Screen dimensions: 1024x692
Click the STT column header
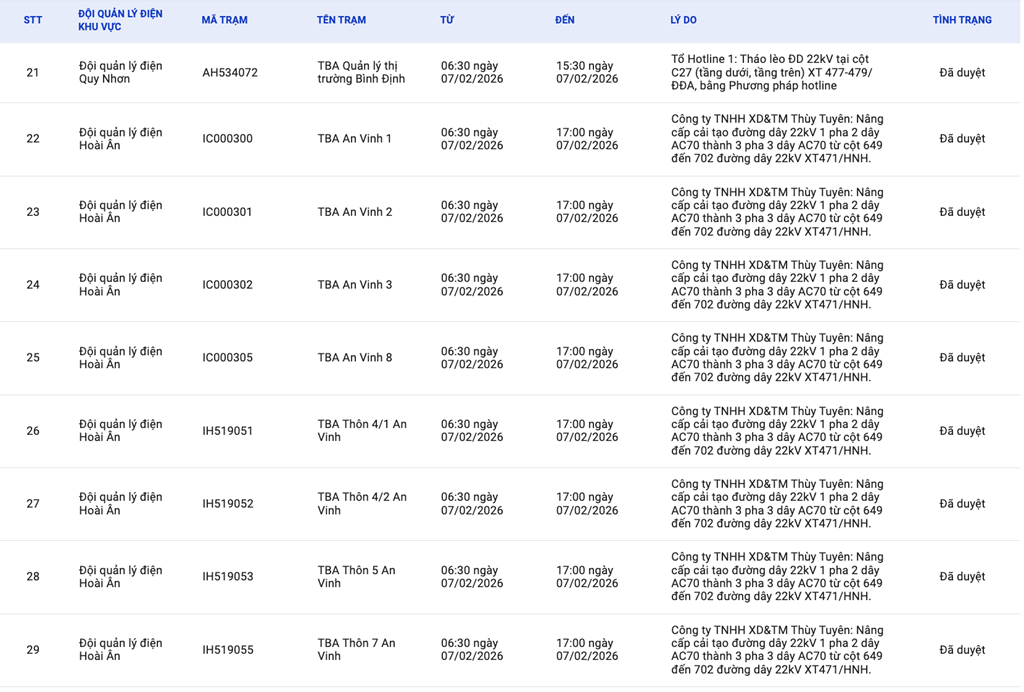tap(33, 20)
